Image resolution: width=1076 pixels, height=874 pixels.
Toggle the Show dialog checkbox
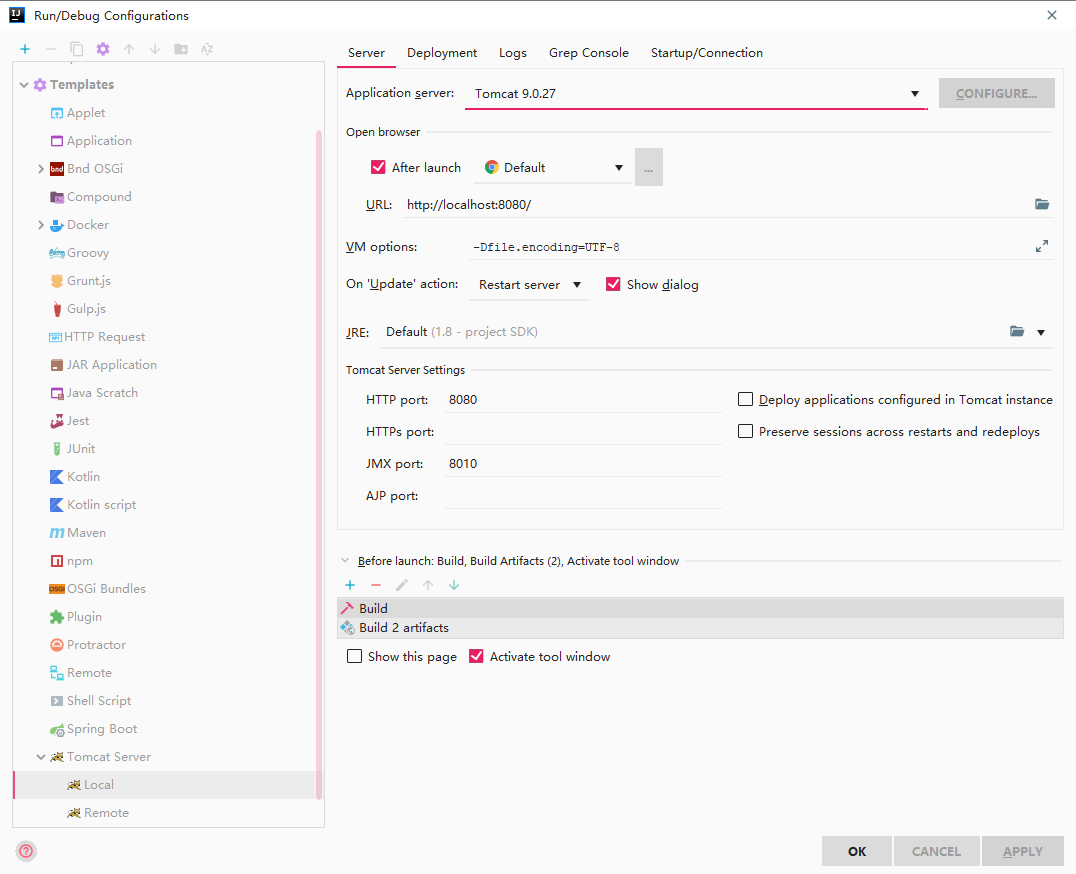613,284
